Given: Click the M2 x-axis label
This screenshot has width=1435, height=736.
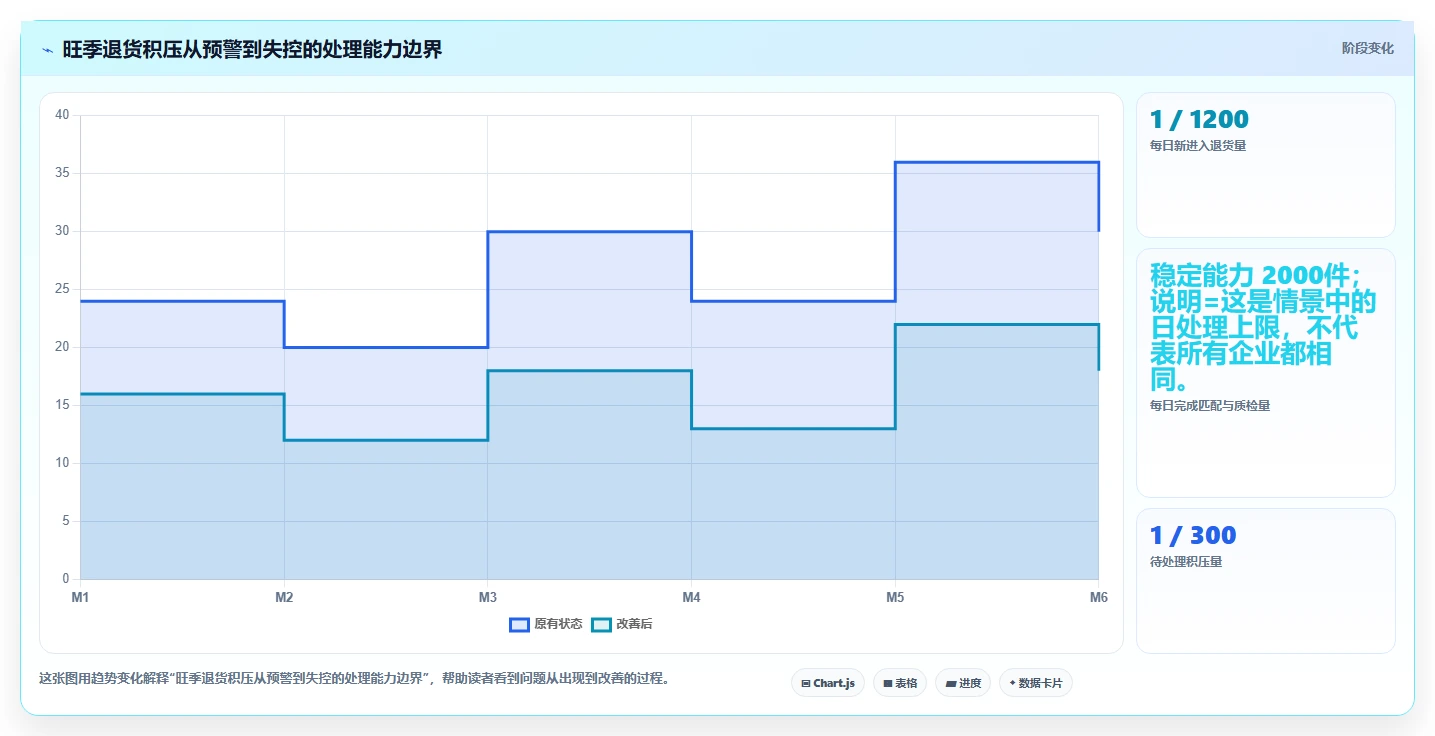Looking at the screenshot, I should coord(284,598).
